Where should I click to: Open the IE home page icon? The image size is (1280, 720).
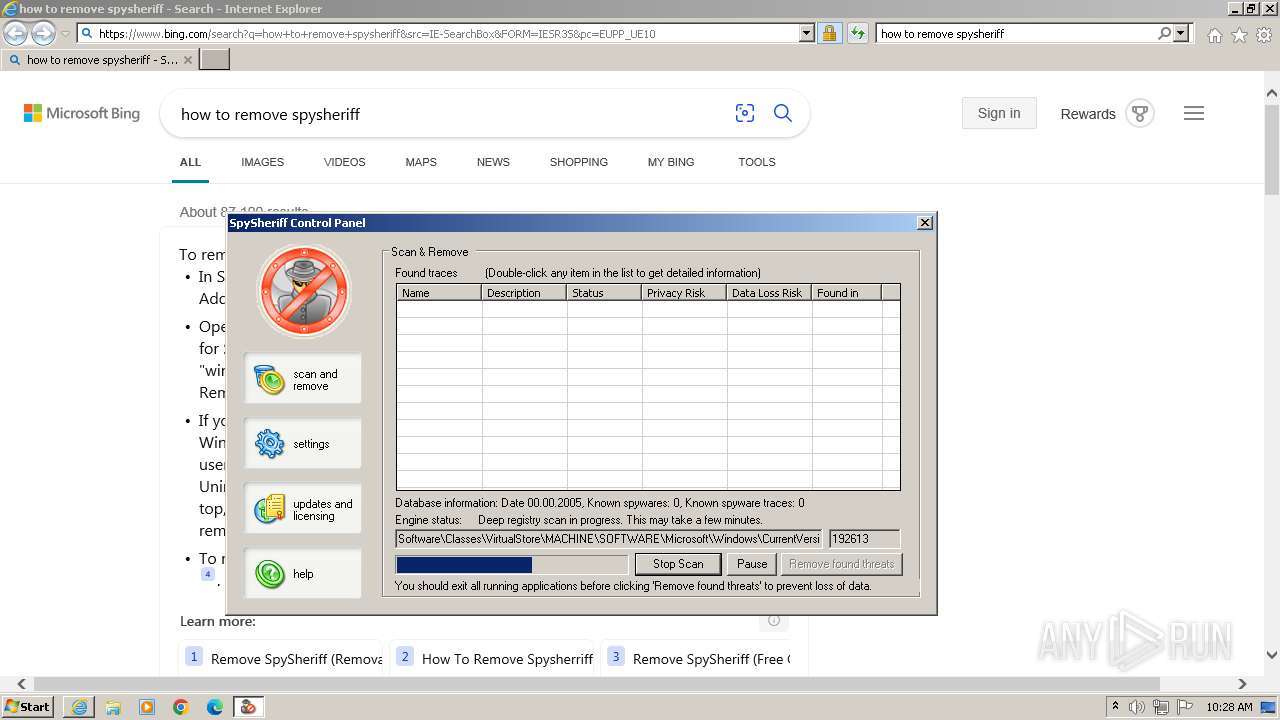click(1214, 35)
